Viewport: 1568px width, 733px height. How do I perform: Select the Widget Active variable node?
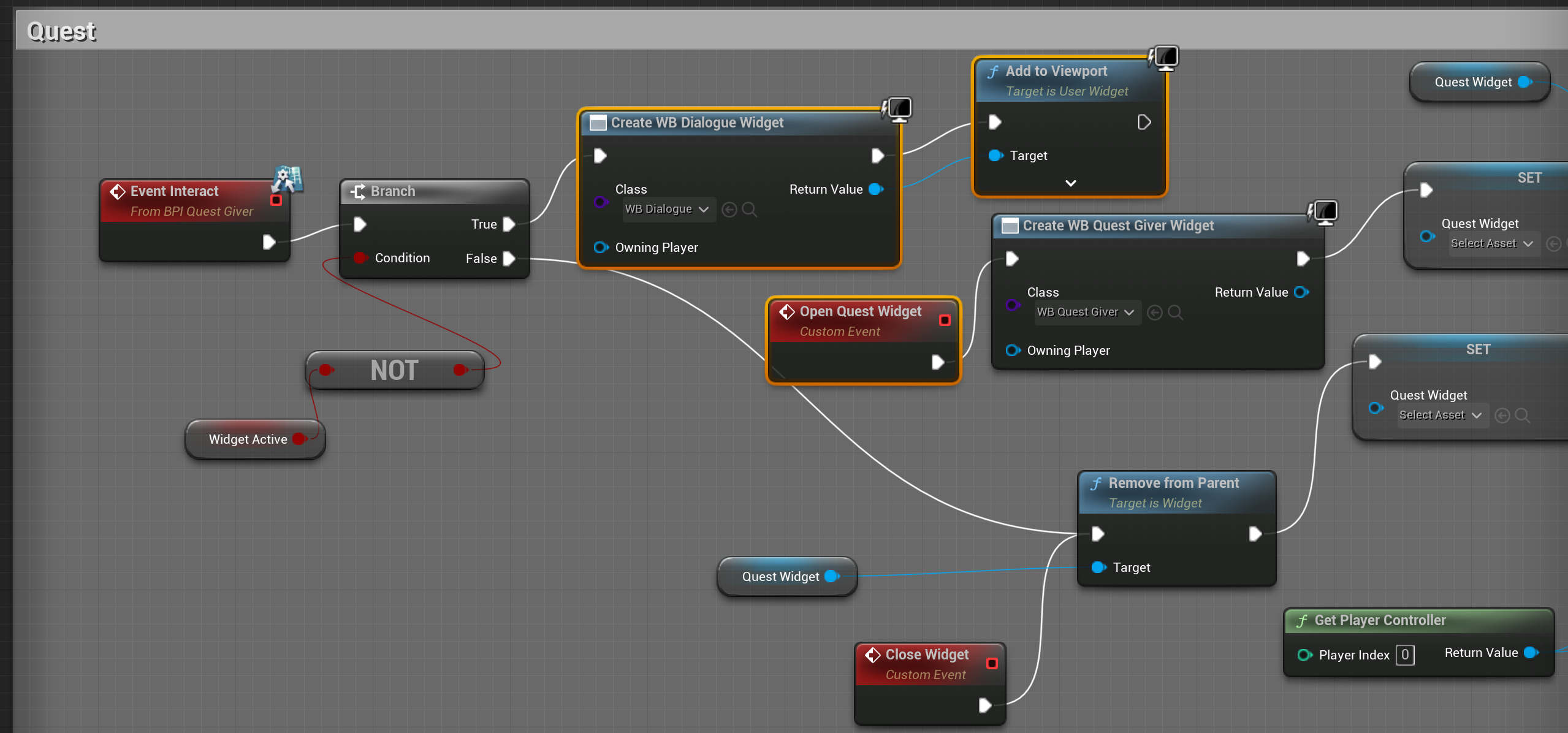(x=248, y=439)
